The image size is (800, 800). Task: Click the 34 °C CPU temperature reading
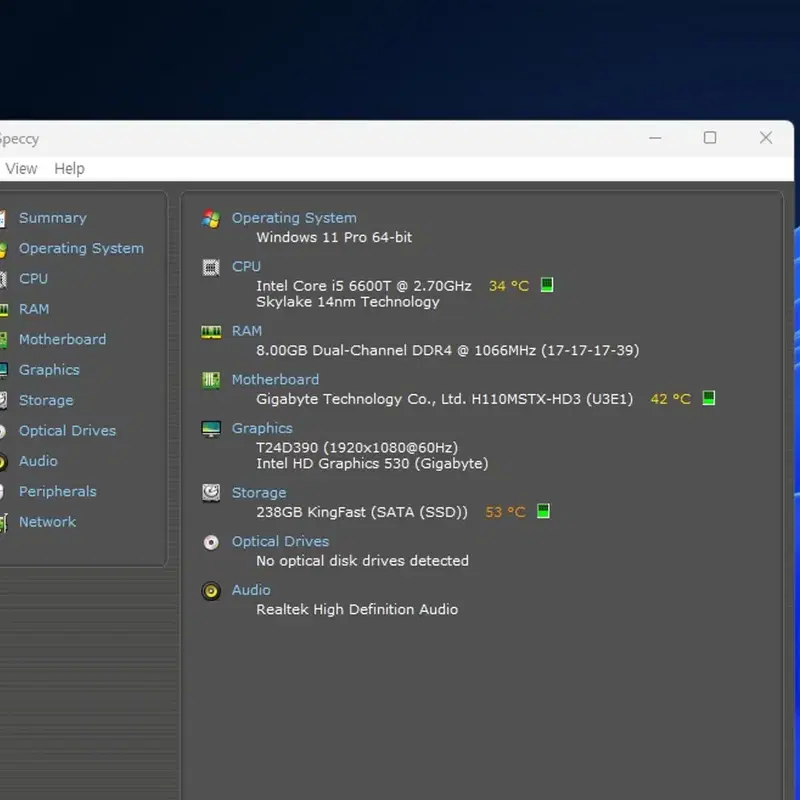(509, 286)
